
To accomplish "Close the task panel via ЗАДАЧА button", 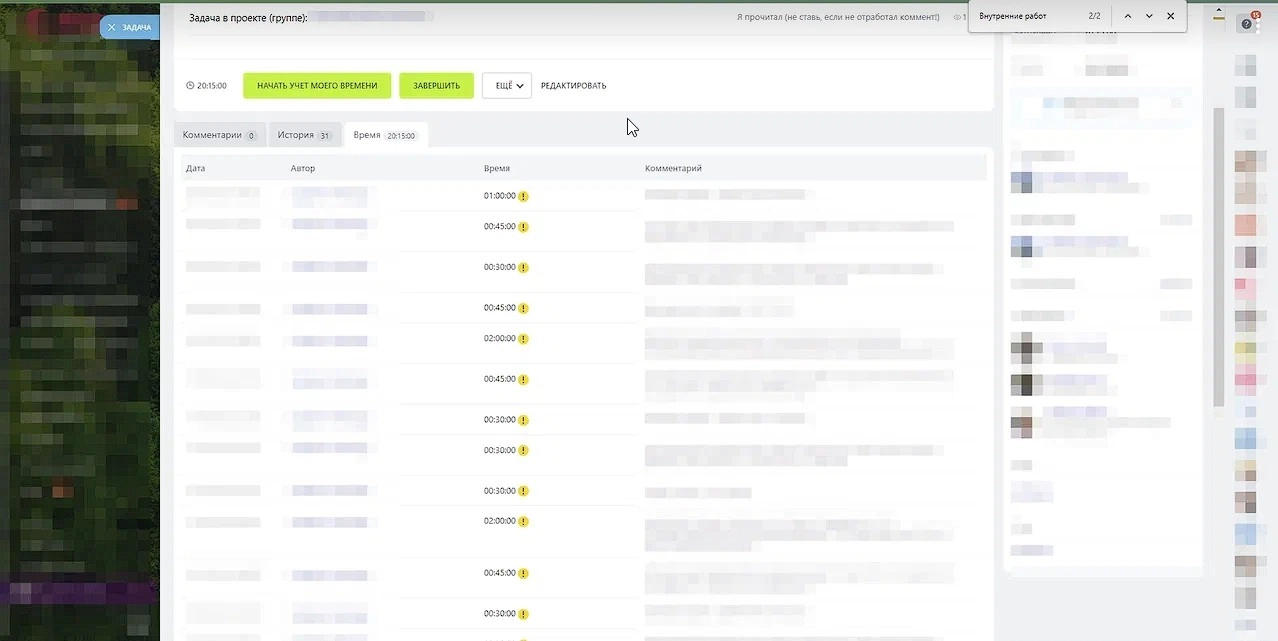I will (x=130, y=27).
